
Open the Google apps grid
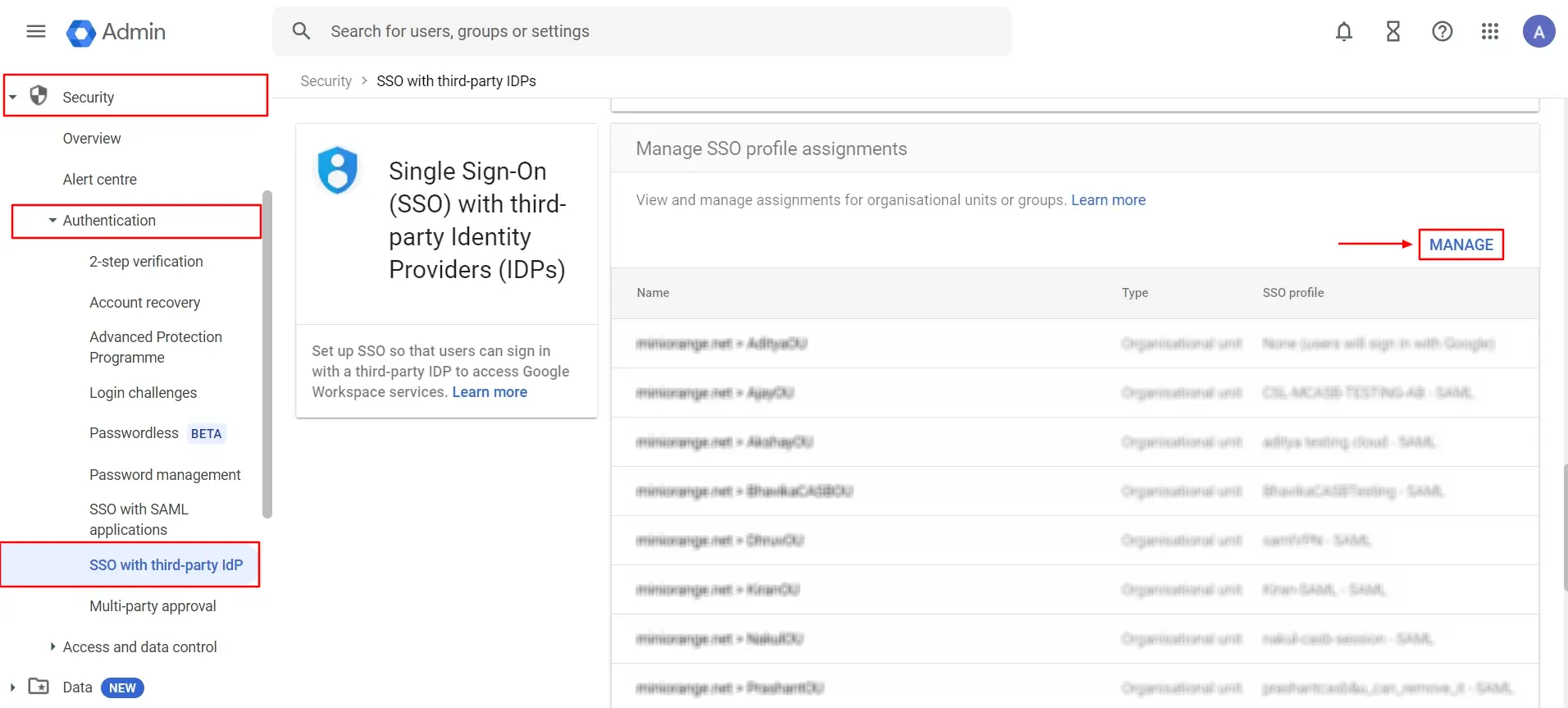pos(1490,31)
